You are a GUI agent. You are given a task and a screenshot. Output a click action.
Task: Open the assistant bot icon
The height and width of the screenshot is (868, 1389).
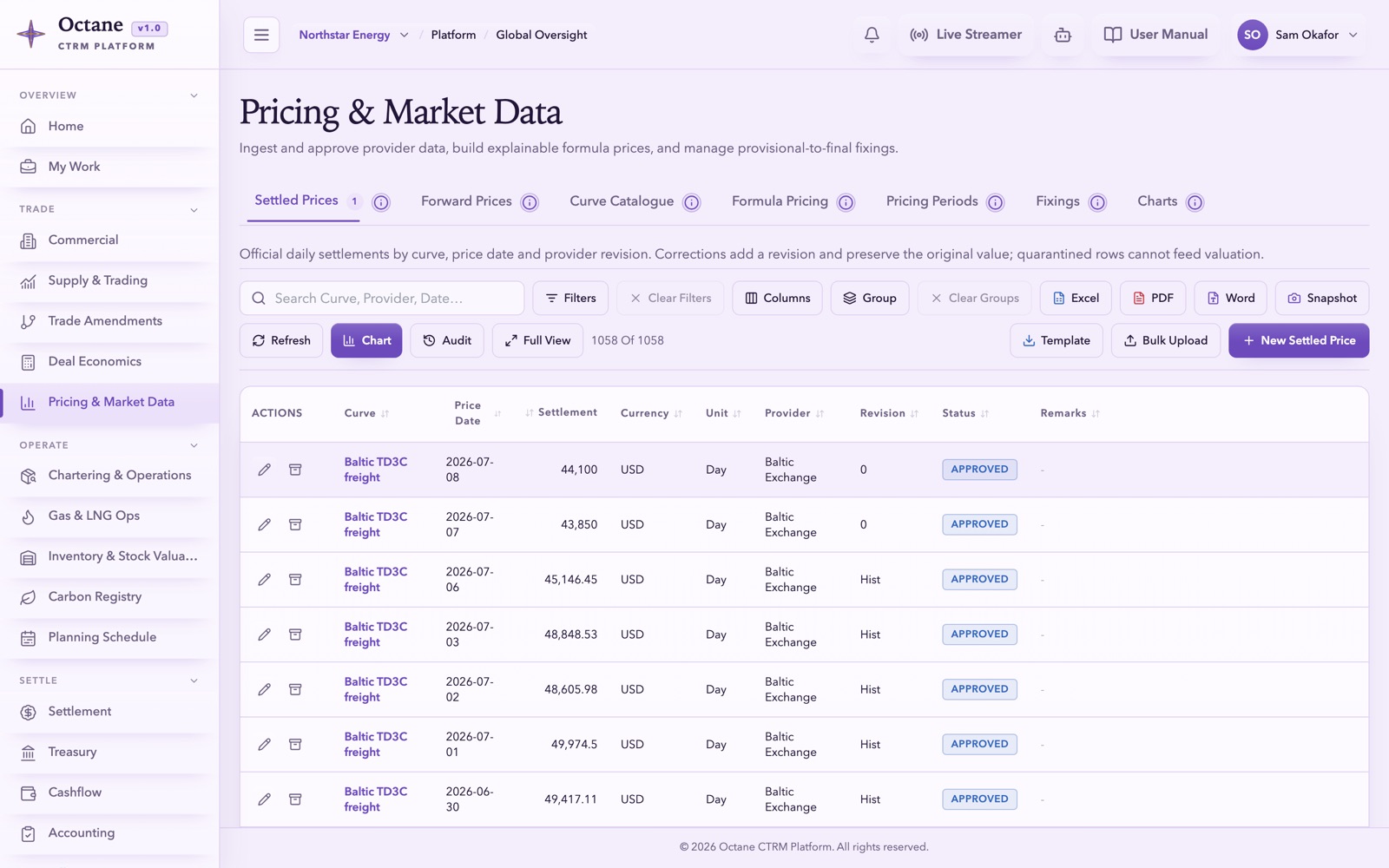pyautogui.click(x=1063, y=35)
